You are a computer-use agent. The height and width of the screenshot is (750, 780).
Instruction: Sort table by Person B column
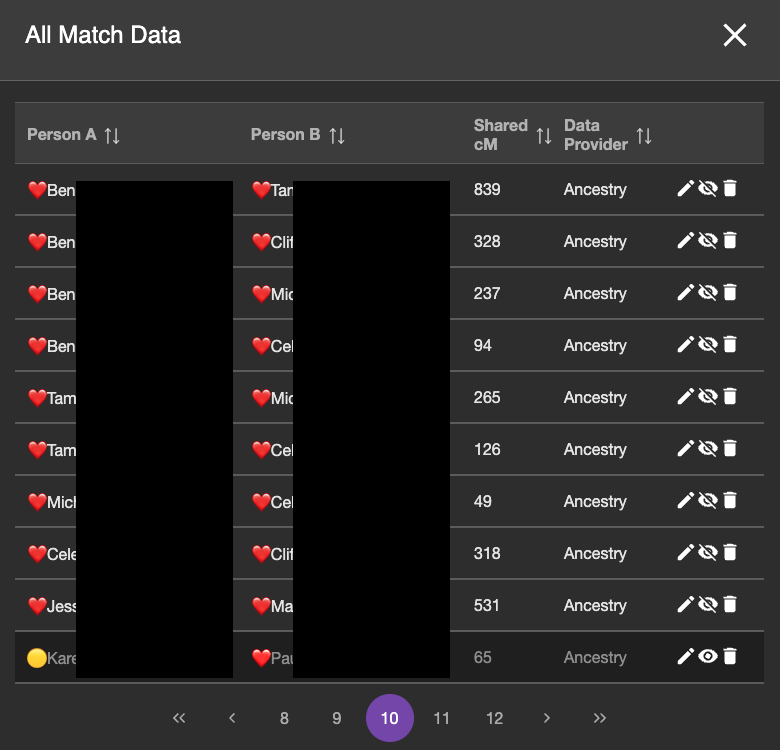point(337,135)
